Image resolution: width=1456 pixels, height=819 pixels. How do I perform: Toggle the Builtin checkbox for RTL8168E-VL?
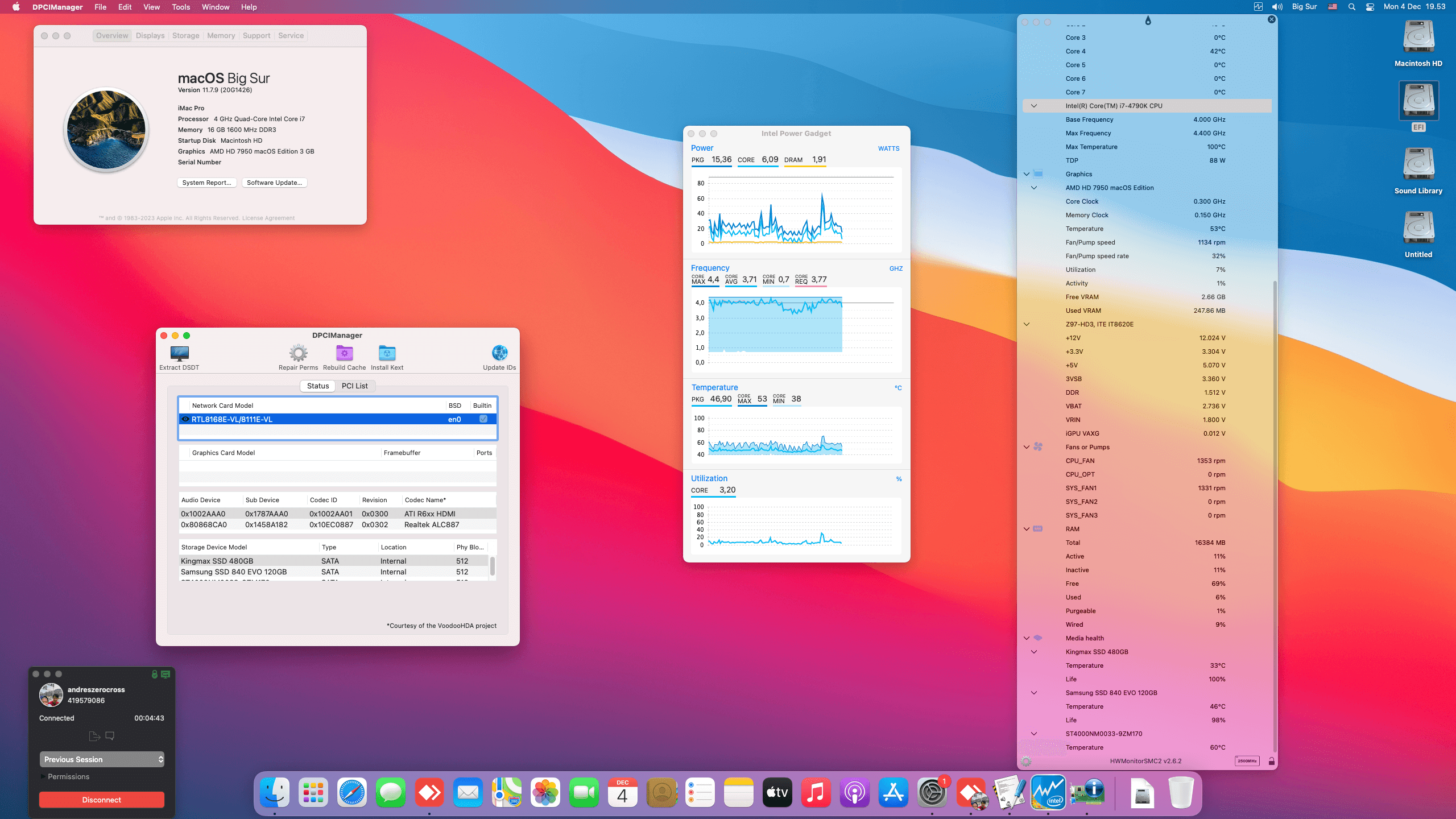click(x=483, y=419)
